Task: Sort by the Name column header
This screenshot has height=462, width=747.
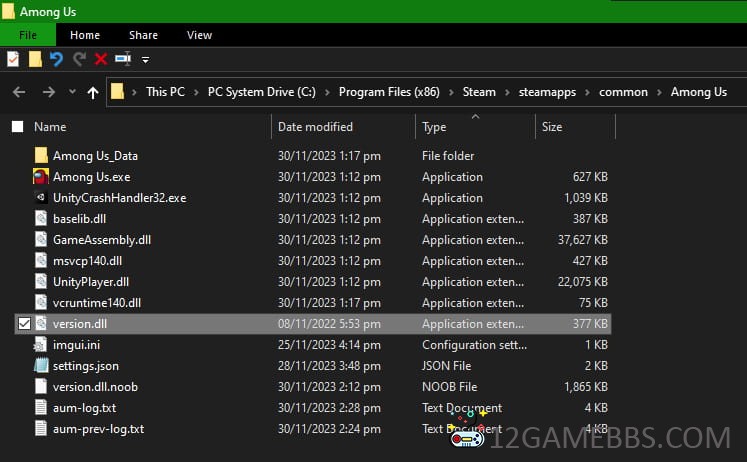Action: (50, 127)
